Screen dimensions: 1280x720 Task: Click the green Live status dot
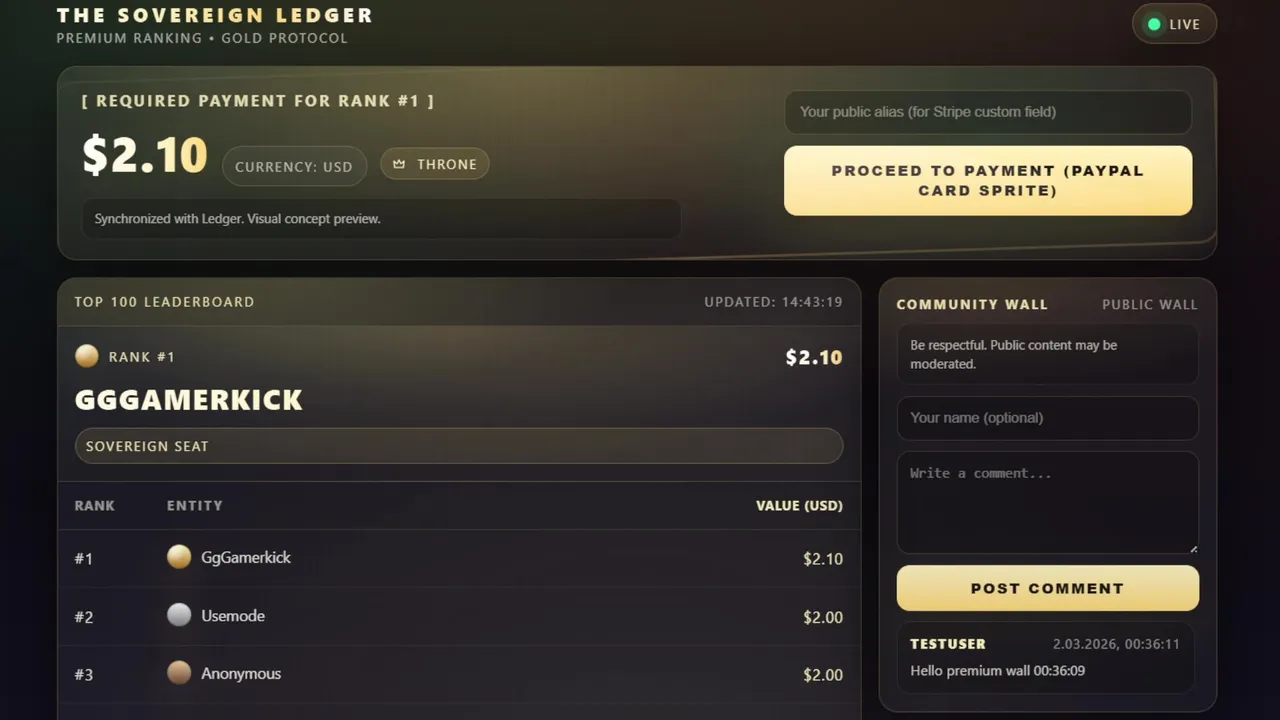coord(1154,24)
